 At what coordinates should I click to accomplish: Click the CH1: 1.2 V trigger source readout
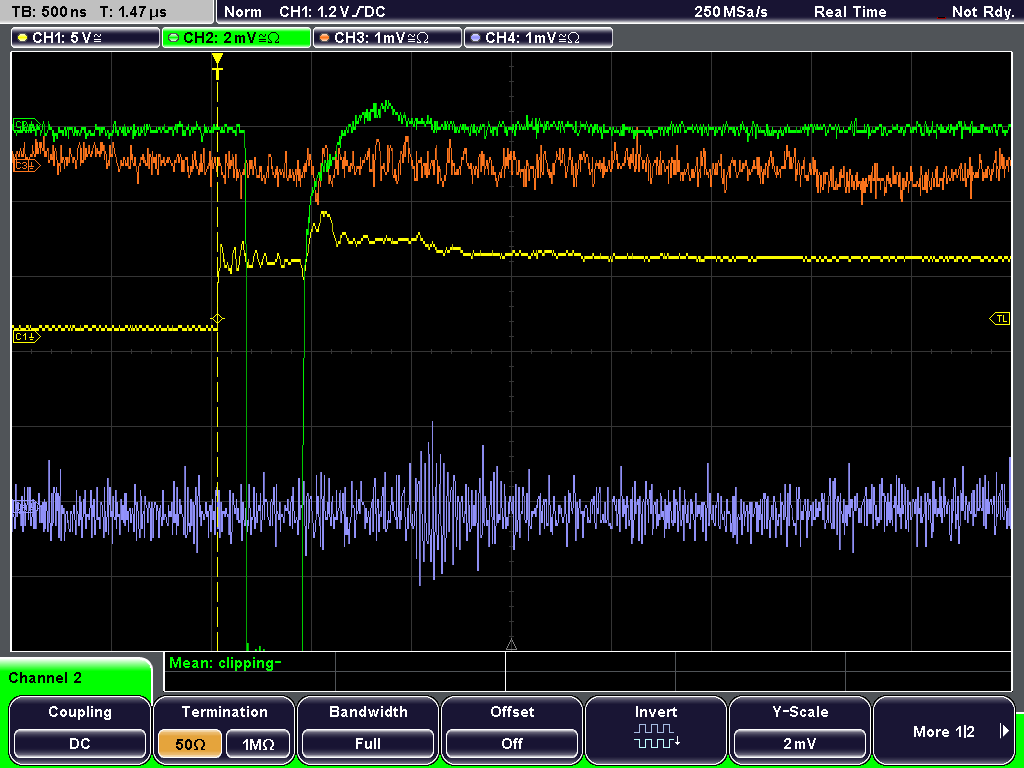coord(332,12)
